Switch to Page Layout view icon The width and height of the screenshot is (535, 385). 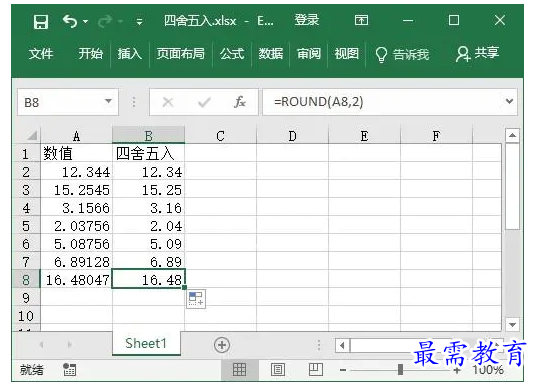278,369
